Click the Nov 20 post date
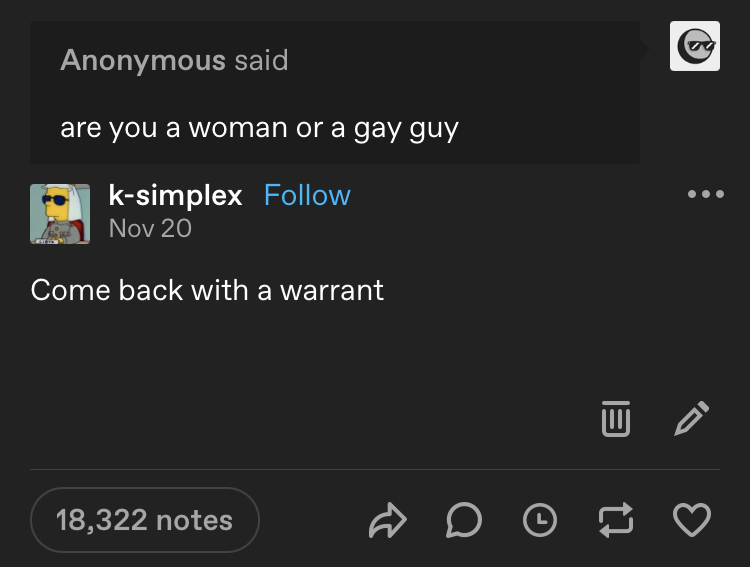The image size is (750, 567). point(150,228)
